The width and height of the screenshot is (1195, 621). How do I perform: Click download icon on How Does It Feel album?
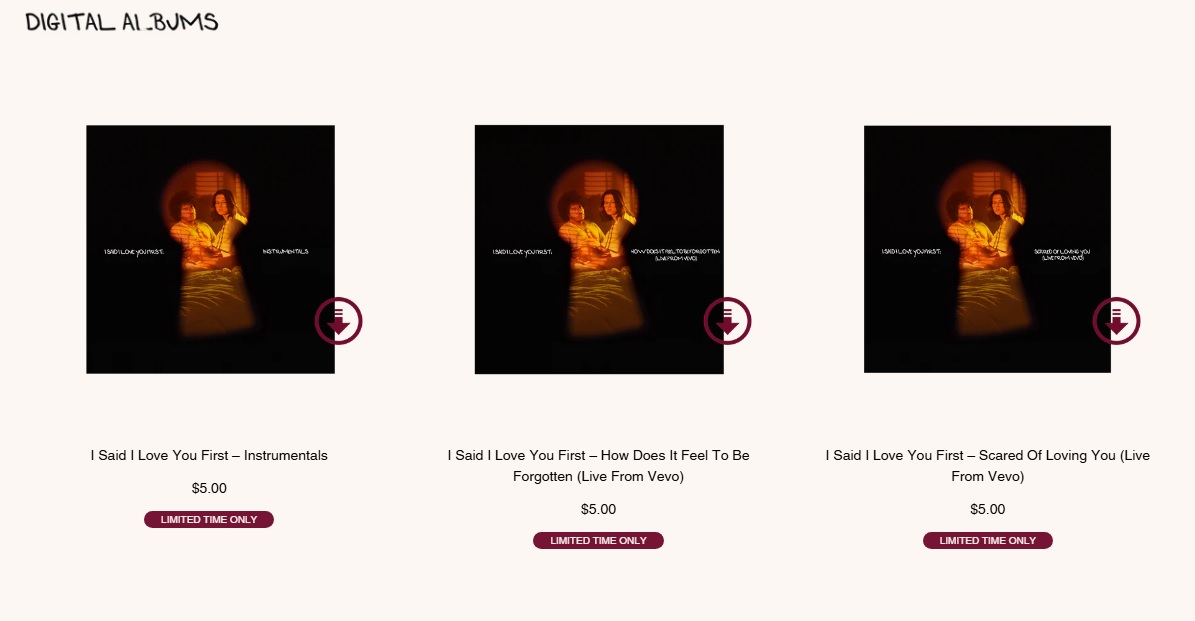point(727,321)
